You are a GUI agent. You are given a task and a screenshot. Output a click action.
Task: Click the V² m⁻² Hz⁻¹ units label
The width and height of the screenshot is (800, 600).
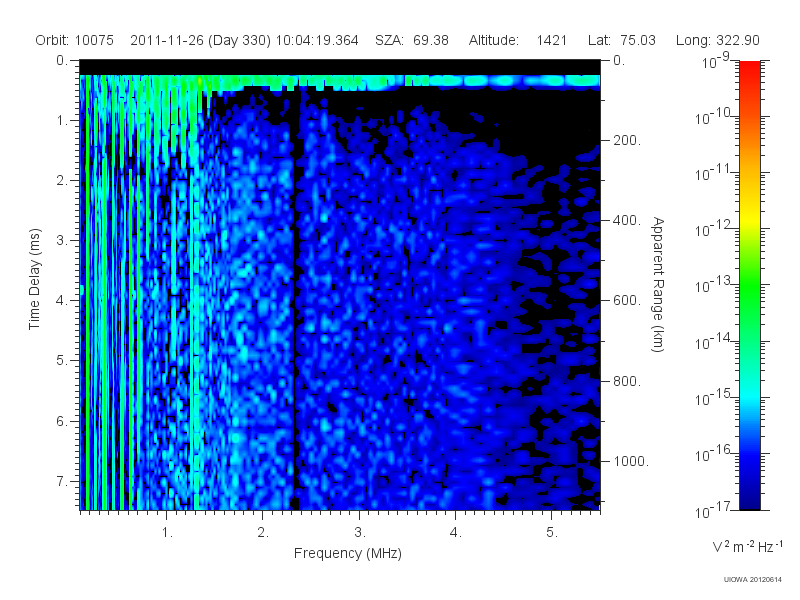tap(747, 546)
